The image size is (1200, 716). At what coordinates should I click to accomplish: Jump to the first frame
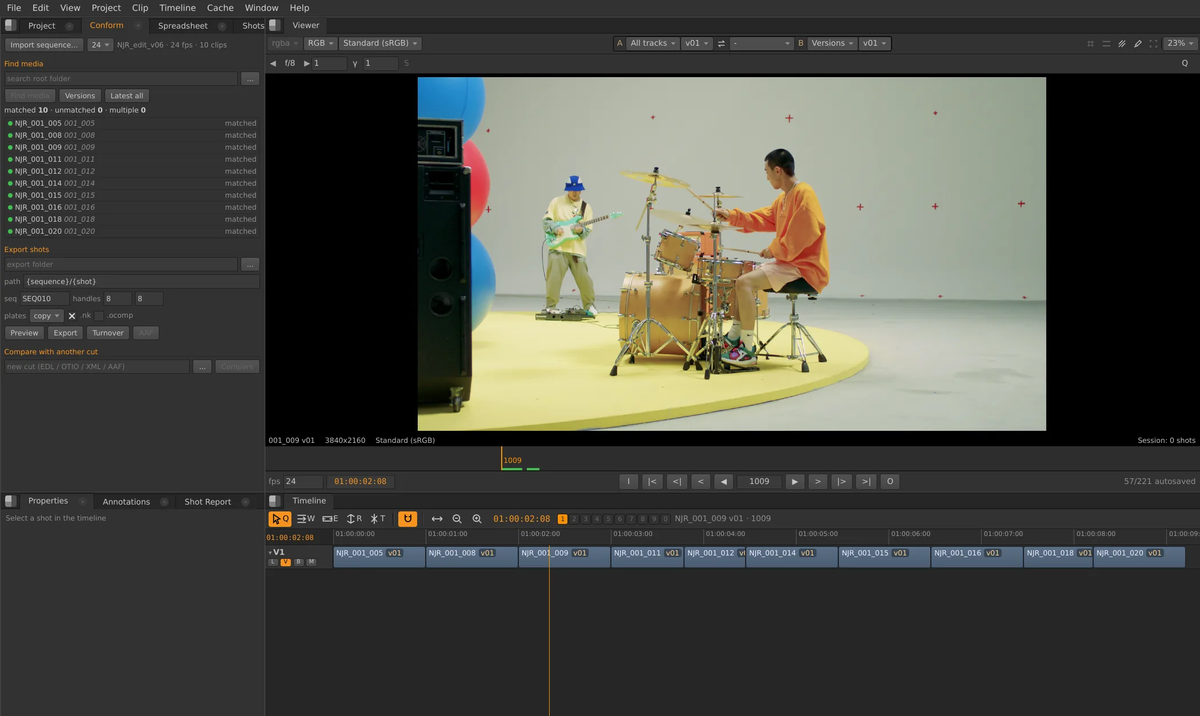pos(652,482)
